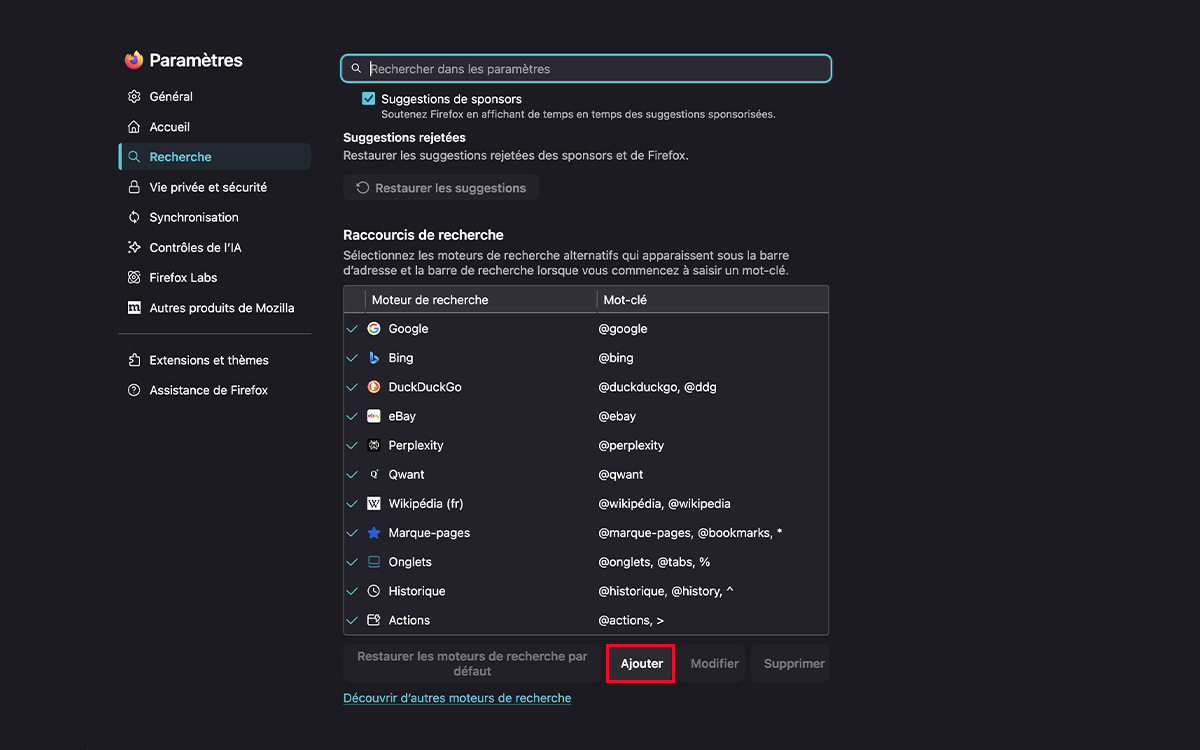Click the Supprimer button

coord(791,663)
